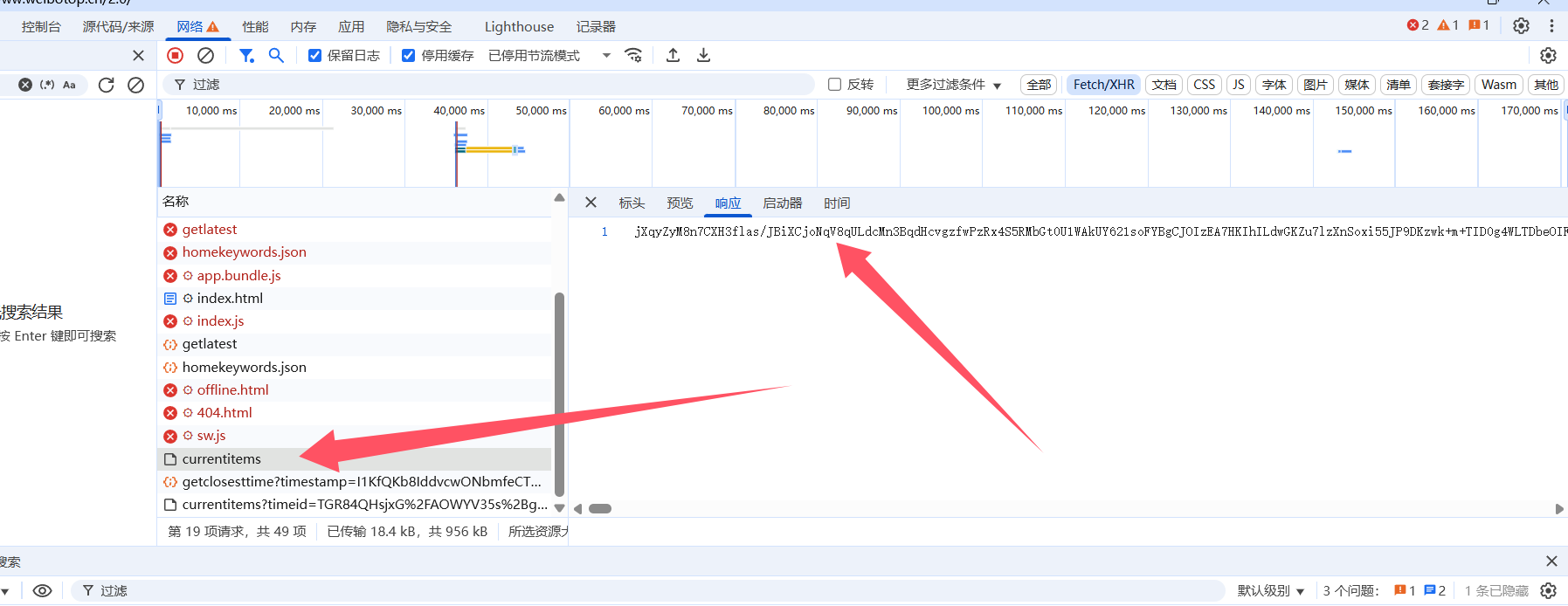1568x606 pixels.
Task: Click the top-bar issues count badge
Action: [x=1479, y=25]
